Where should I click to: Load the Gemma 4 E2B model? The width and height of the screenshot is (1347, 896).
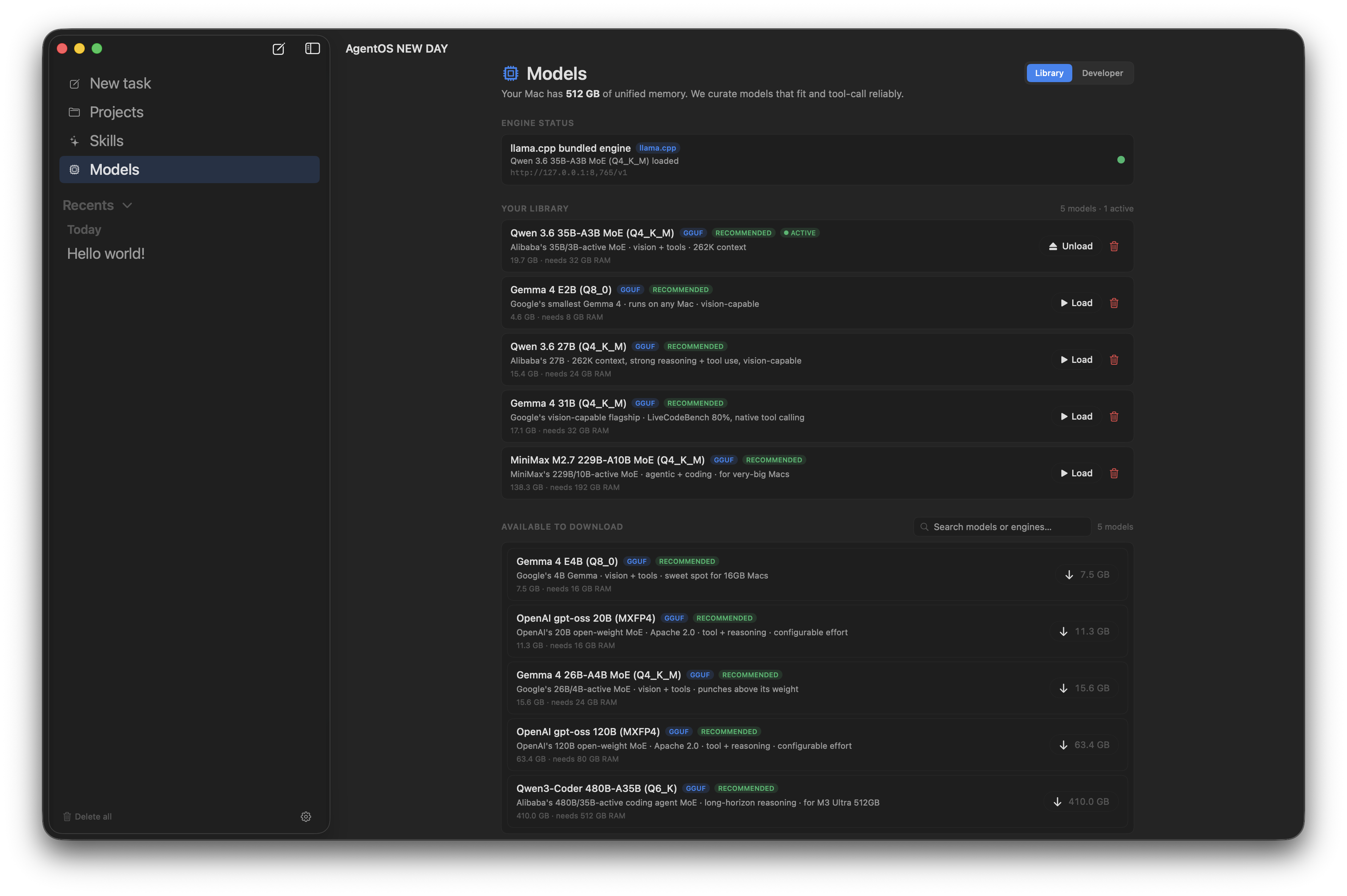[1076, 303]
